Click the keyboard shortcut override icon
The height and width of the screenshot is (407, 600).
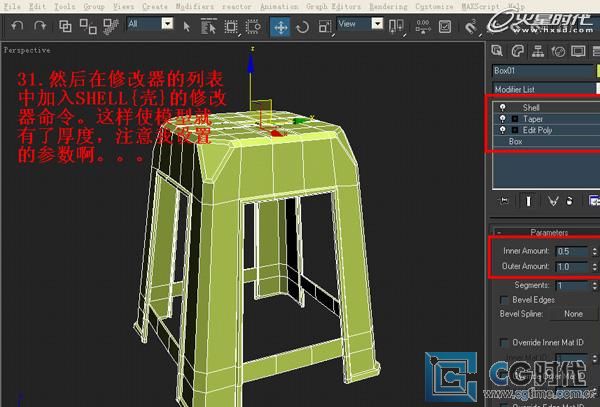pos(445,27)
